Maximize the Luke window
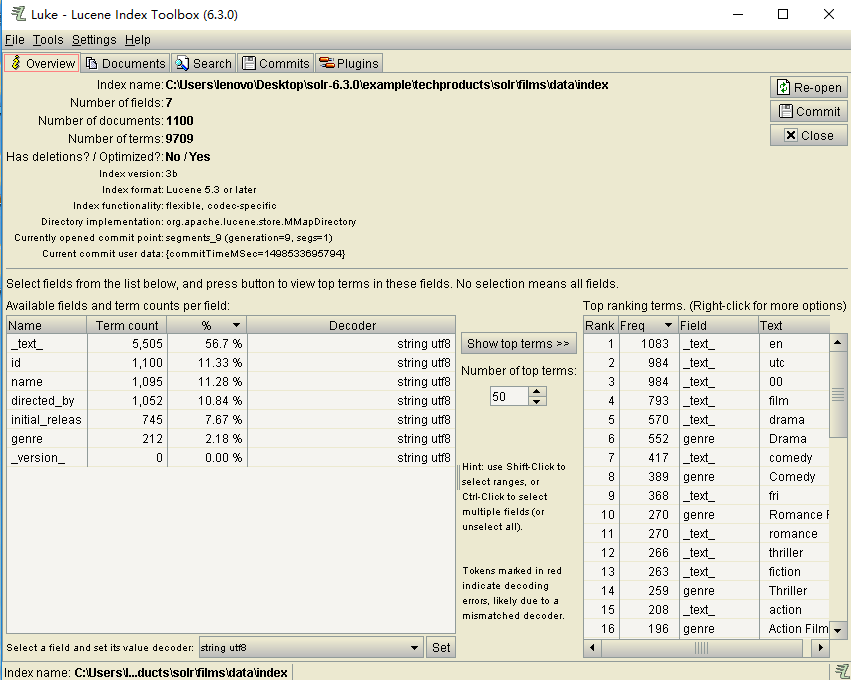The width and height of the screenshot is (851, 680). tap(783, 14)
